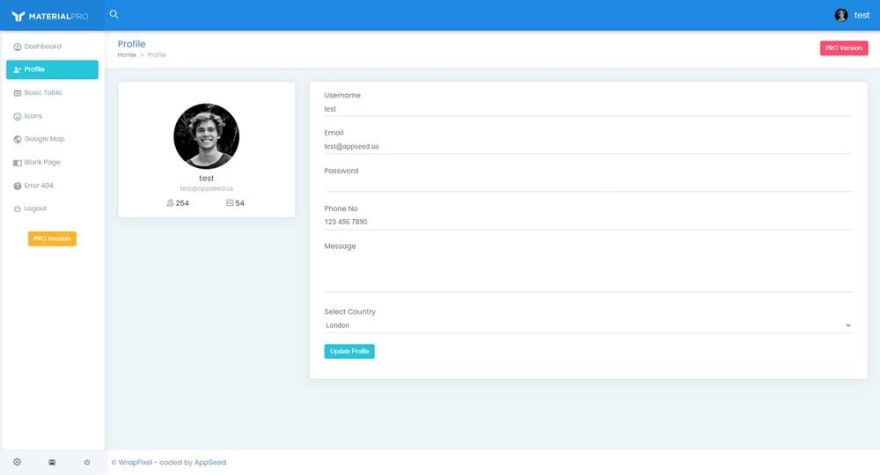Click the followers icon showing 254
Screen dimensions: 880x475
[x=170, y=203]
